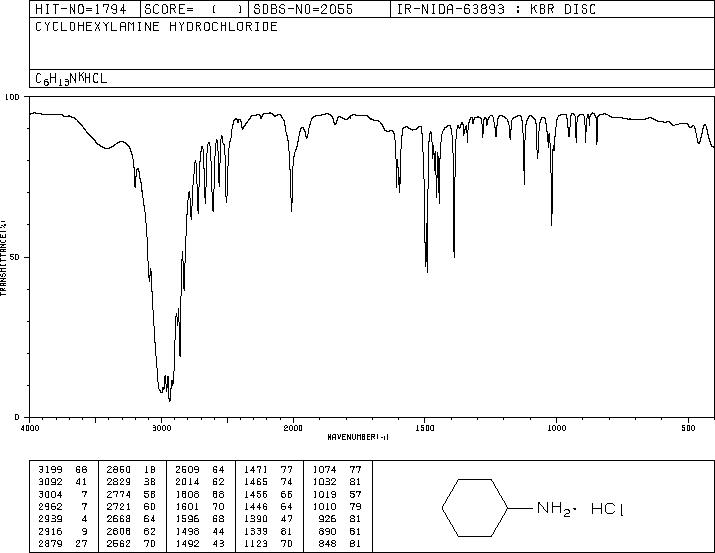Click the 1471 peak table entry
Screen dimensions: 715x553
pyautogui.click(x=268, y=470)
